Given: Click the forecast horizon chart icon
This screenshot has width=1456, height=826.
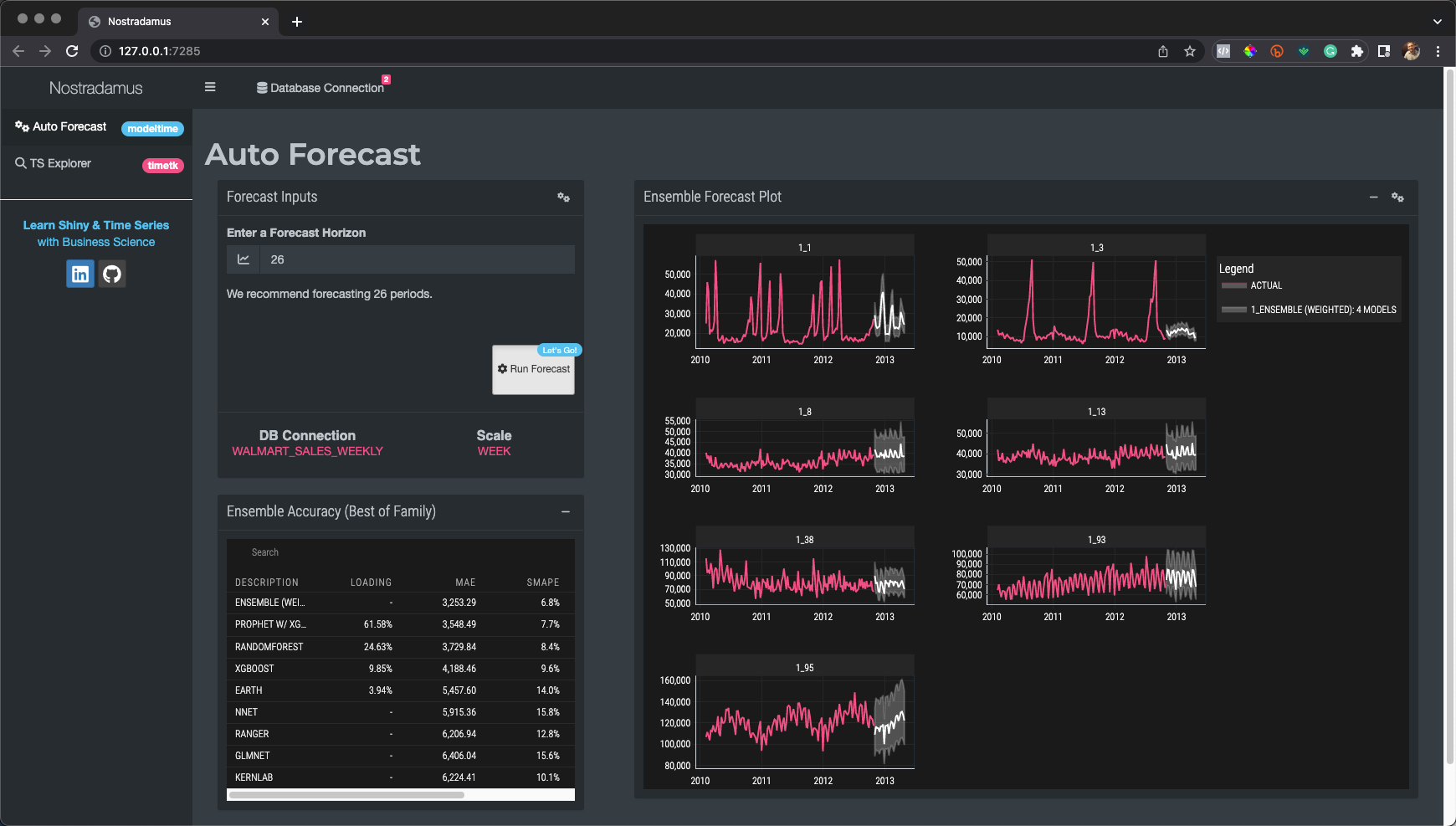Looking at the screenshot, I should point(244,259).
